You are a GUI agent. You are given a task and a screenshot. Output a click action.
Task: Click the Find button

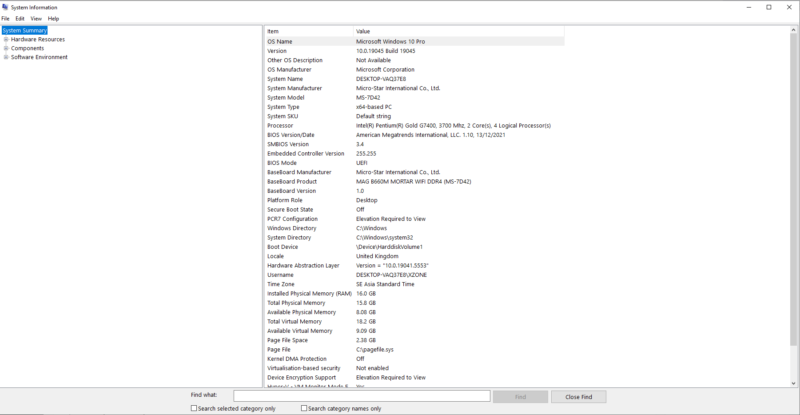[520, 397]
